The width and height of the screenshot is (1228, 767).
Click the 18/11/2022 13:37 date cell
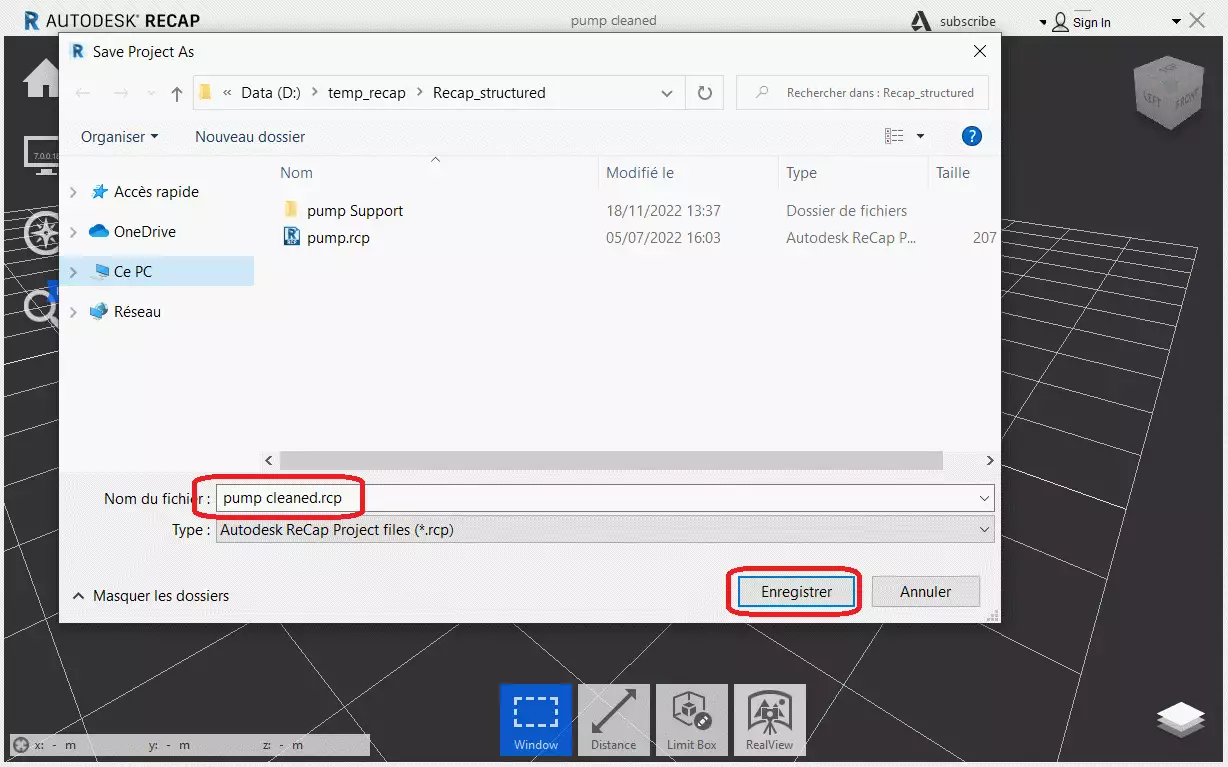coord(663,211)
